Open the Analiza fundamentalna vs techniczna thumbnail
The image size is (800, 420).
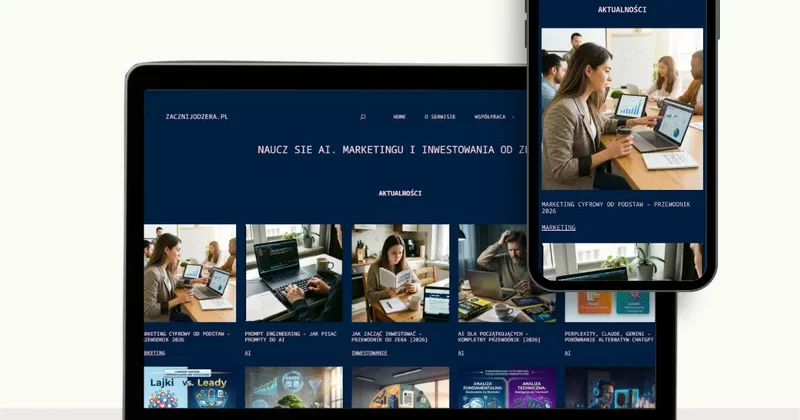[x=505, y=388]
